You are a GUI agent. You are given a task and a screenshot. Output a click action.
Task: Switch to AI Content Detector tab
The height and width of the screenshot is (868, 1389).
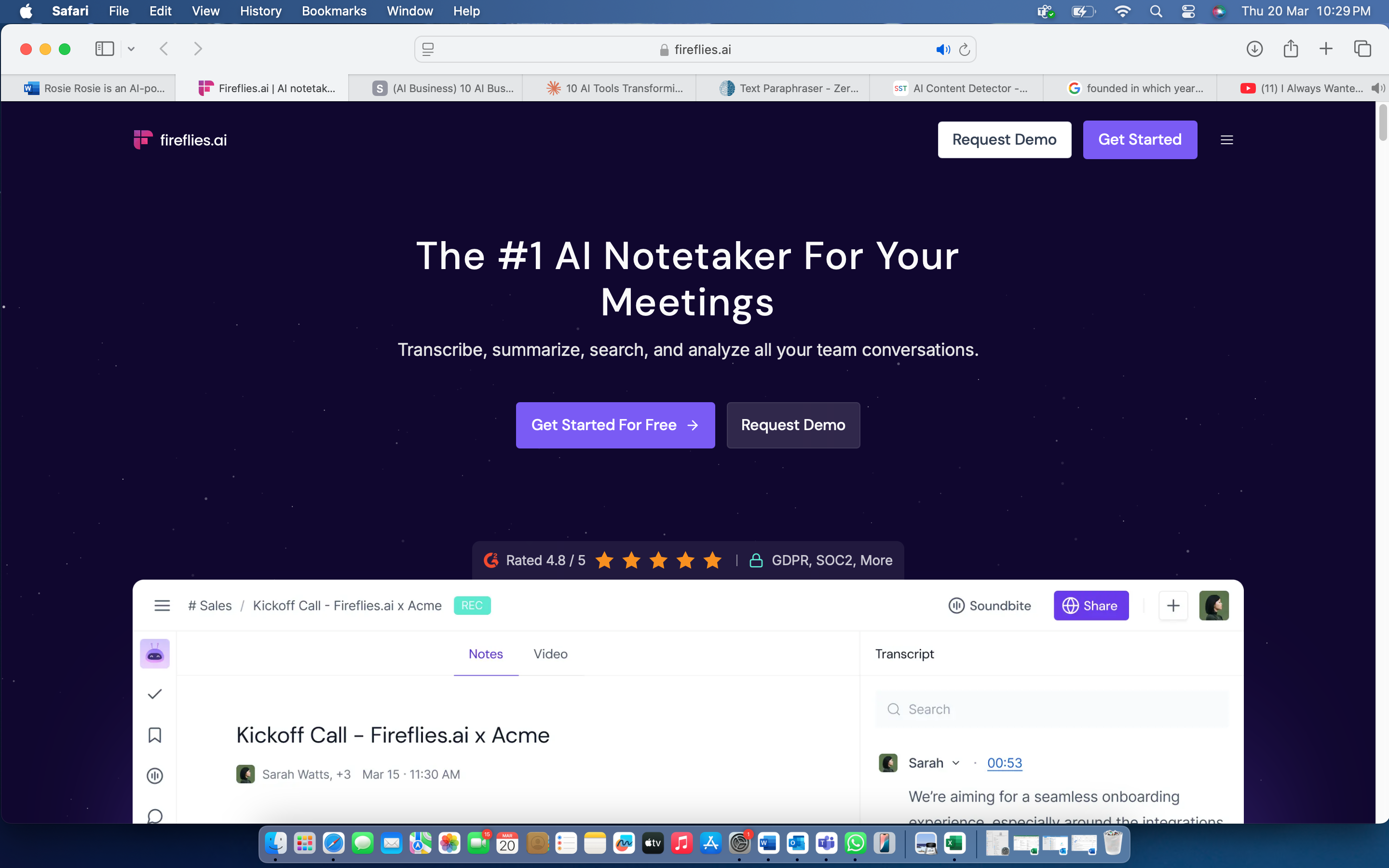tap(956, 88)
